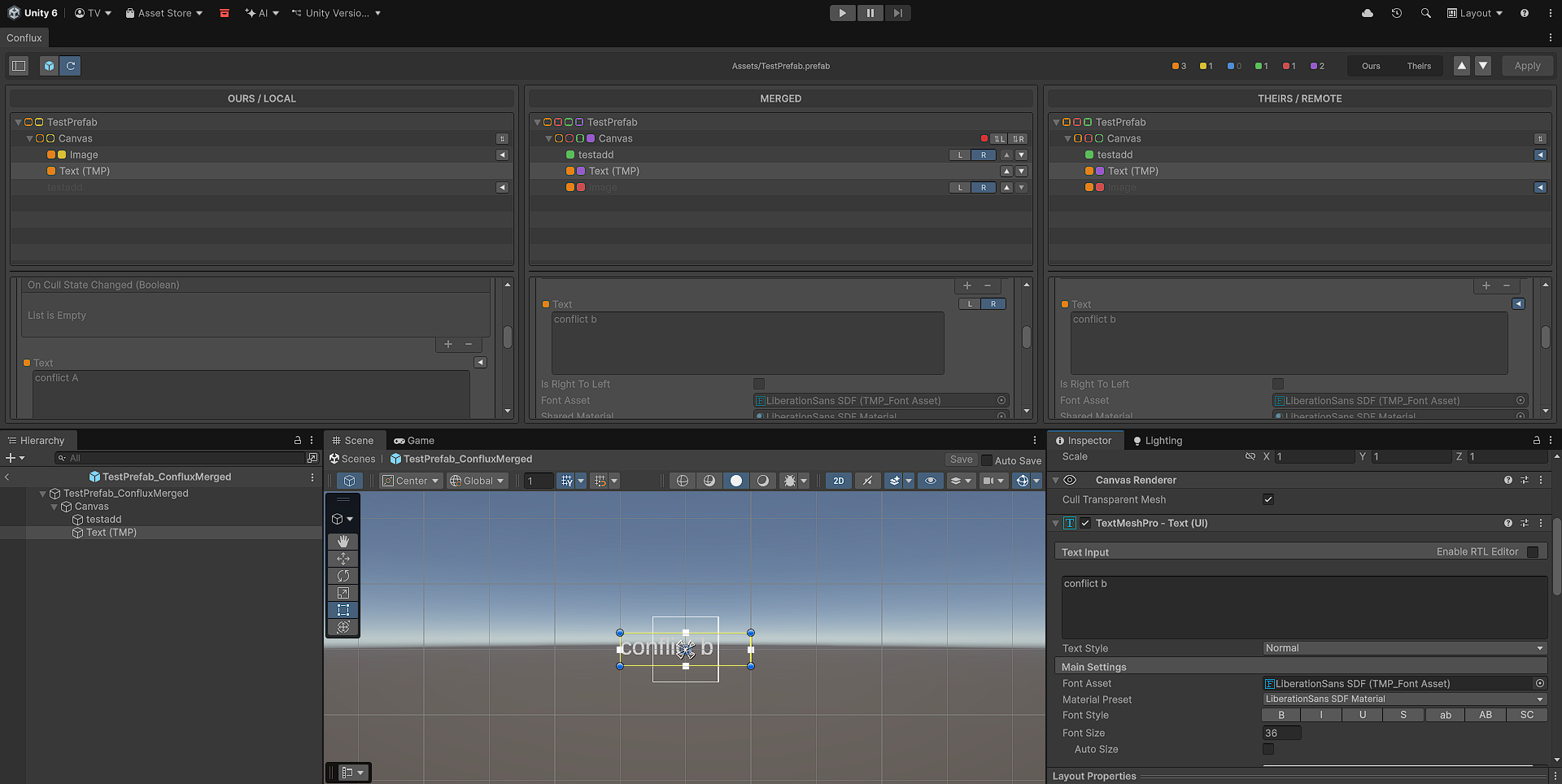
Task: Click the Font Asset object picker circle
Action: pyautogui.click(x=1539, y=683)
